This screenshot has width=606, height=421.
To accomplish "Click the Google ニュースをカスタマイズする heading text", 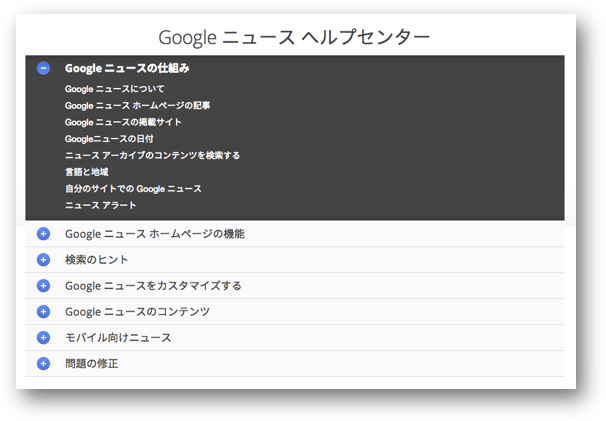I will pyautogui.click(x=153, y=286).
